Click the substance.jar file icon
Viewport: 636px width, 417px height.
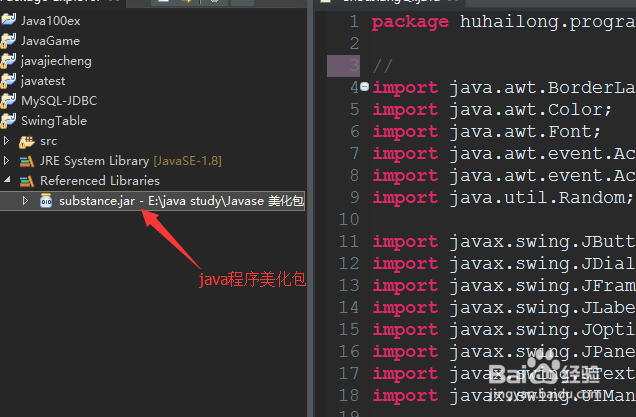tap(46, 201)
